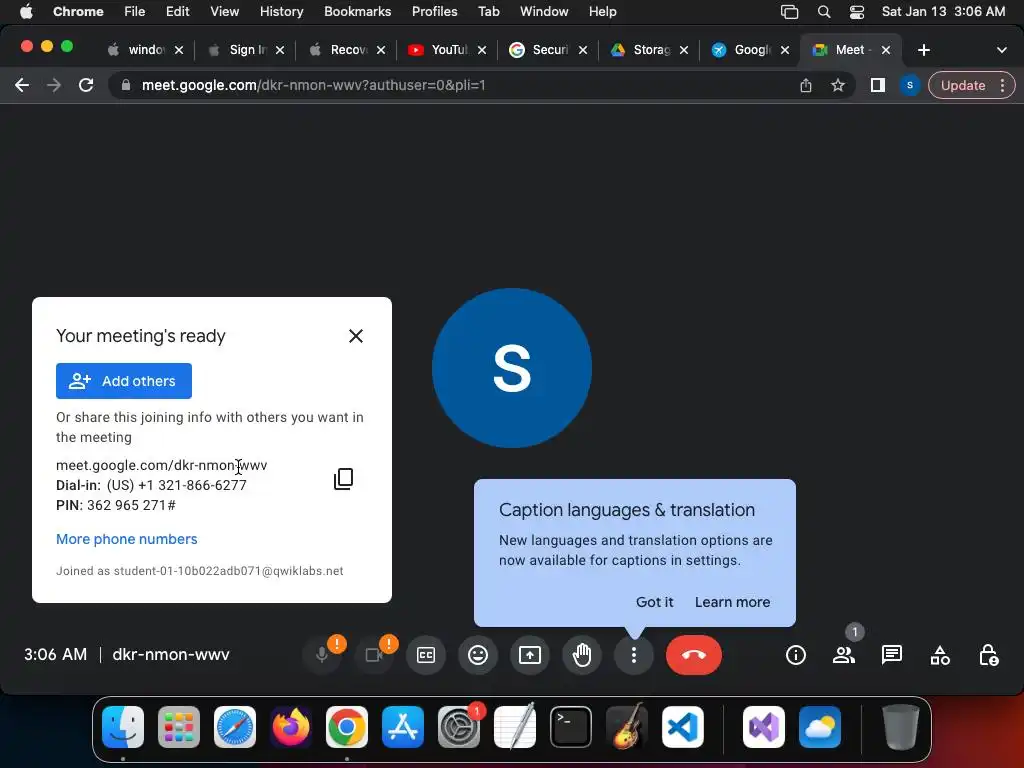Open Spotlight search in menu bar

(824, 12)
